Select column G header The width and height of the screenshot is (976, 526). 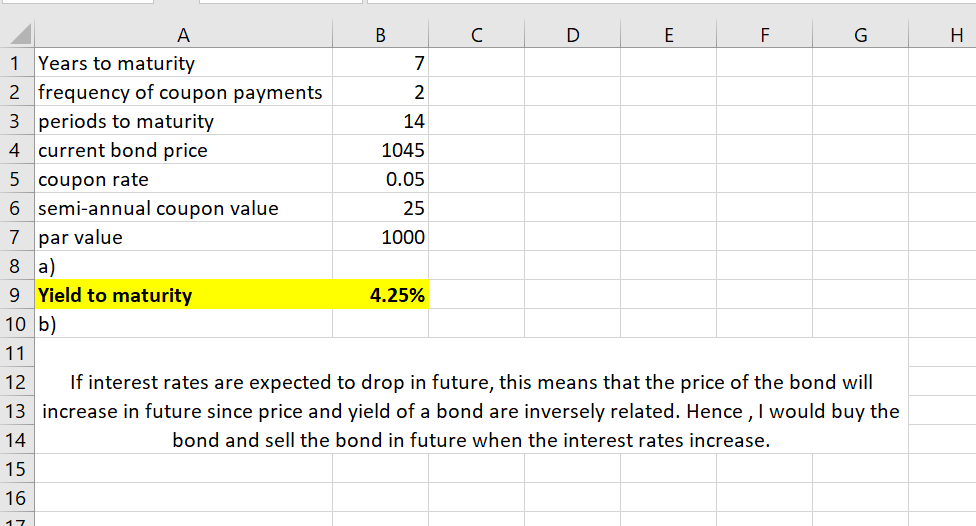point(859,36)
